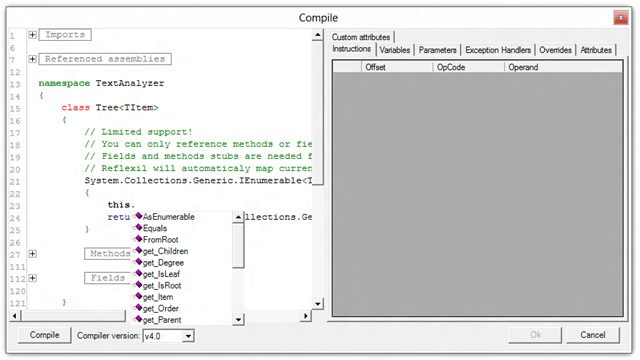Select AsEnumerable in the autocomplete list
Image resolution: width=640 pixels, height=360 pixels.
[x=169, y=217]
